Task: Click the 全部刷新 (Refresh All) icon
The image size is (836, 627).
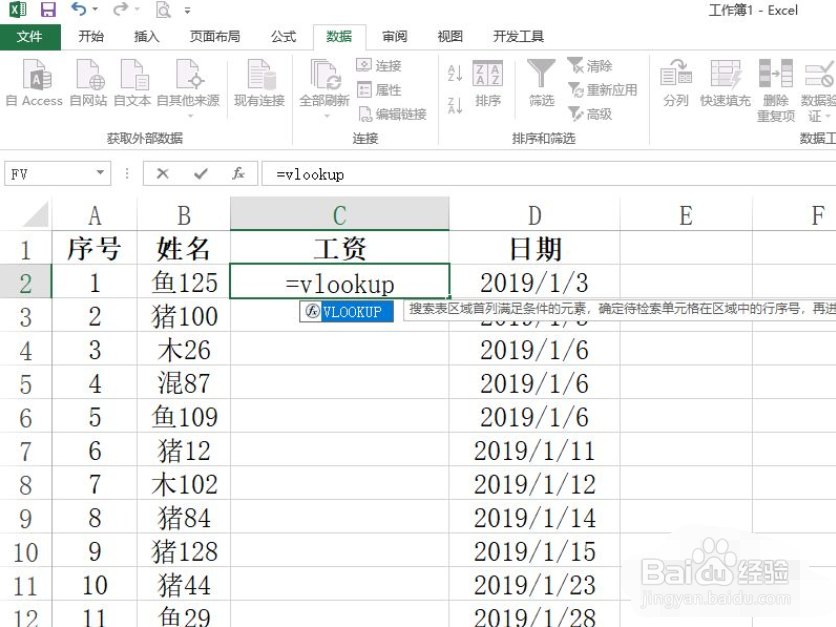Action: pos(324,75)
